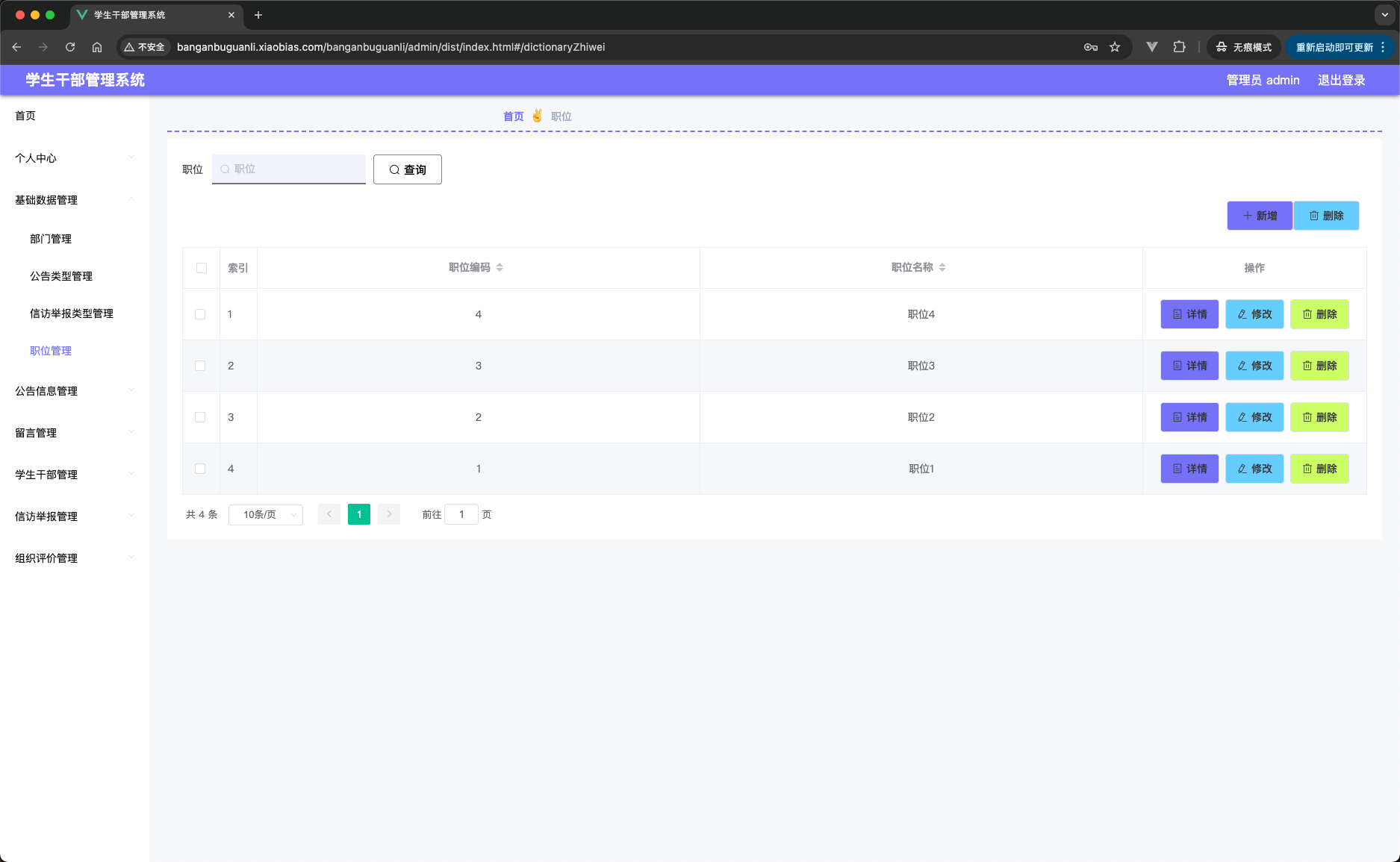
Task: Check the checkbox for 职位4 row
Action: click(x=200, y=314)
